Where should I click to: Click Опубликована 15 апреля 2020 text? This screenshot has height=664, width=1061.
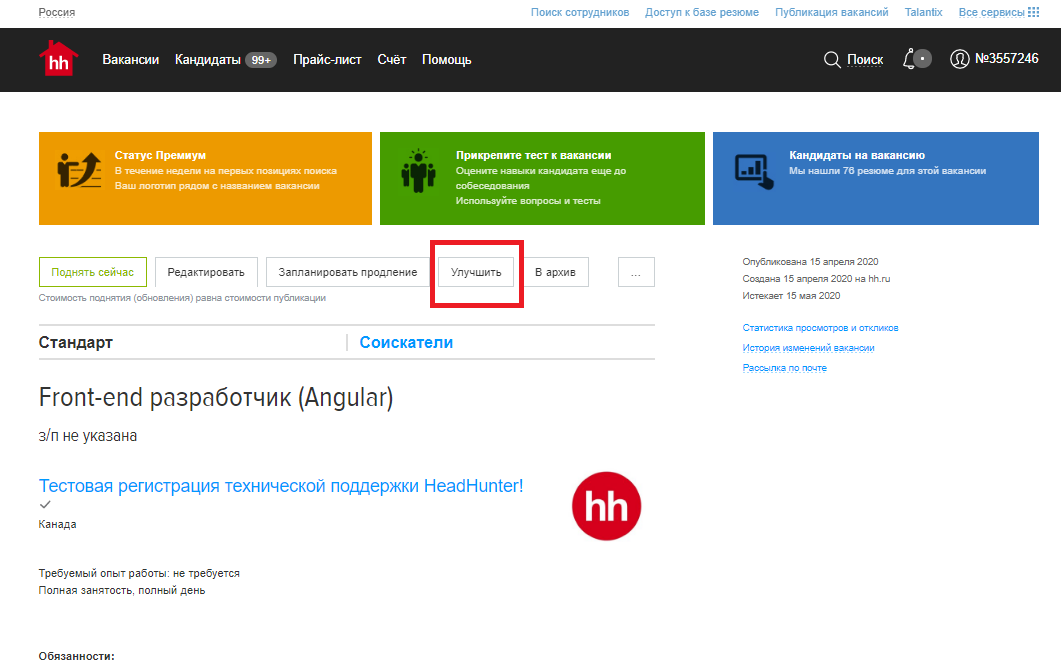click(810, 262)
